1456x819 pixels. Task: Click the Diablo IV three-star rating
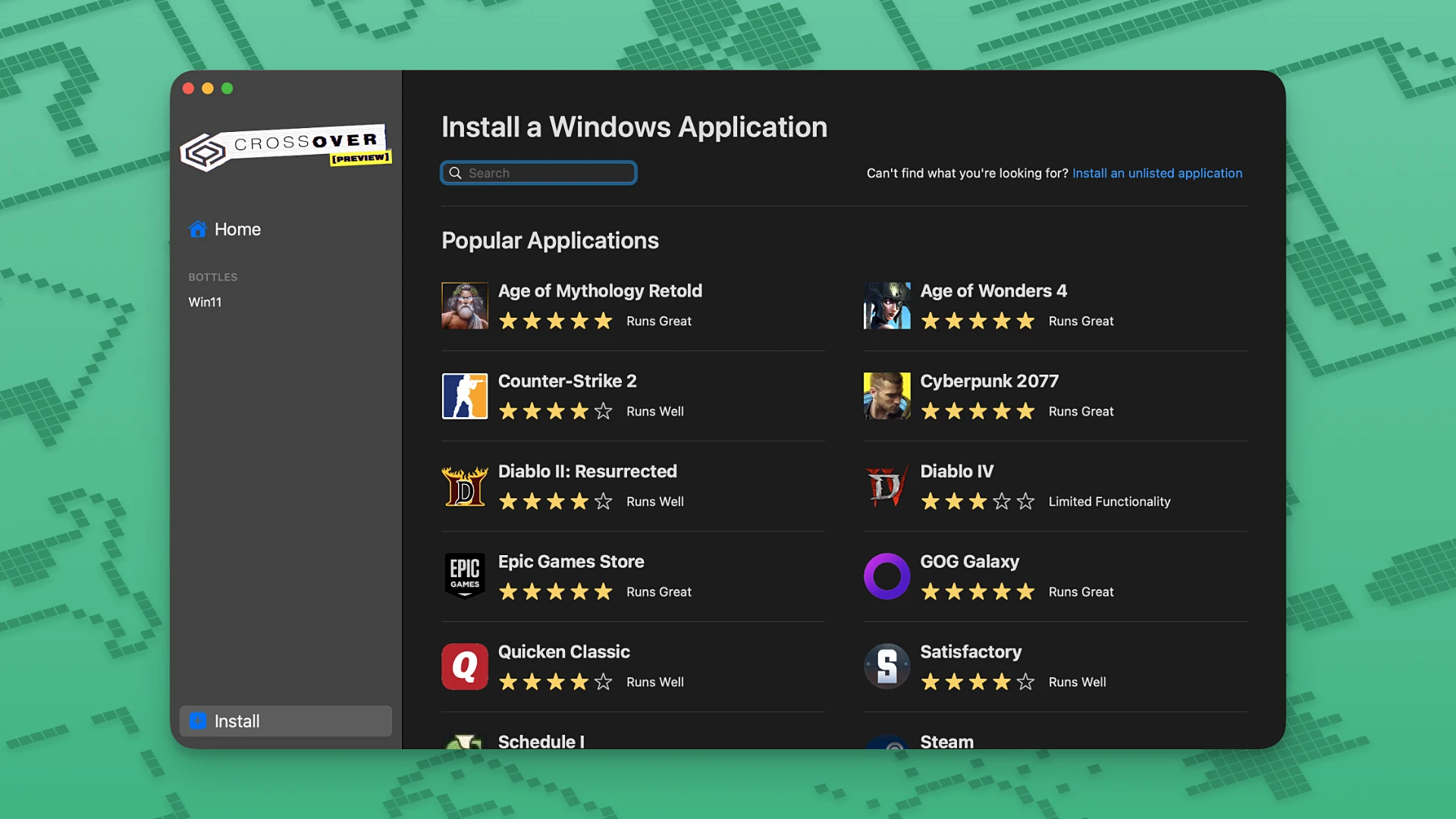coord(977,501)
